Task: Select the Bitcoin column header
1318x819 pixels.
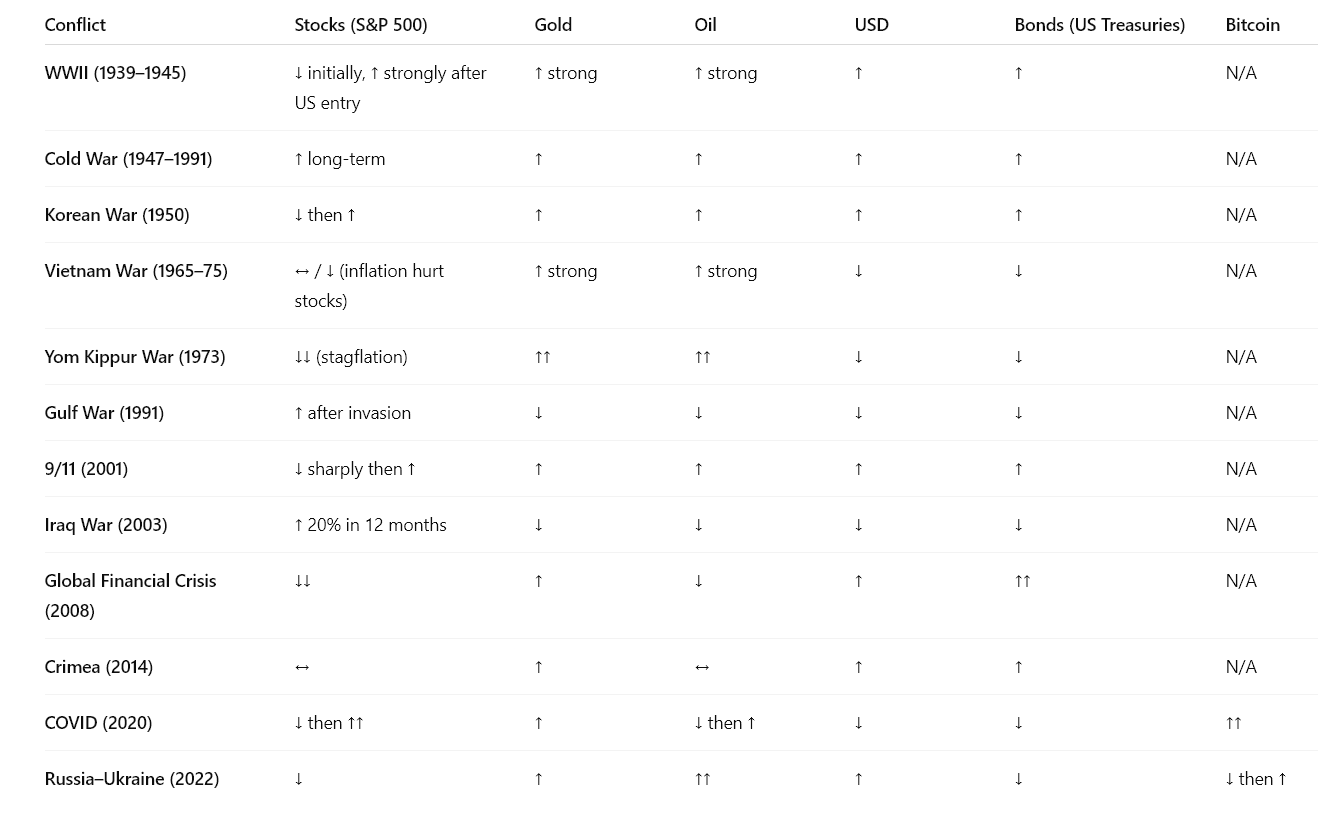Action: pos(1252,25)
